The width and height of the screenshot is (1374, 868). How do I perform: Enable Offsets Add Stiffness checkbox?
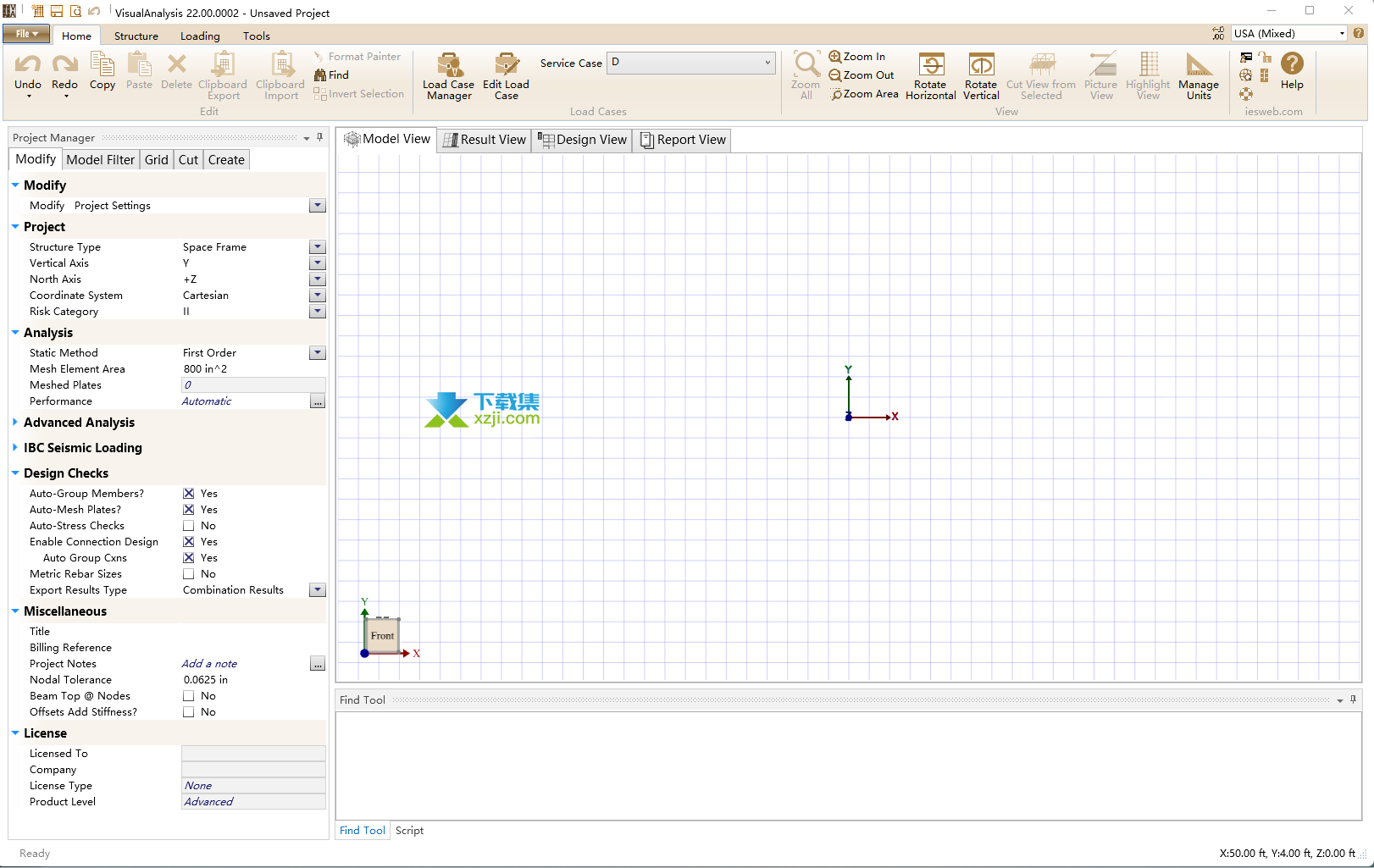point(189,712)
